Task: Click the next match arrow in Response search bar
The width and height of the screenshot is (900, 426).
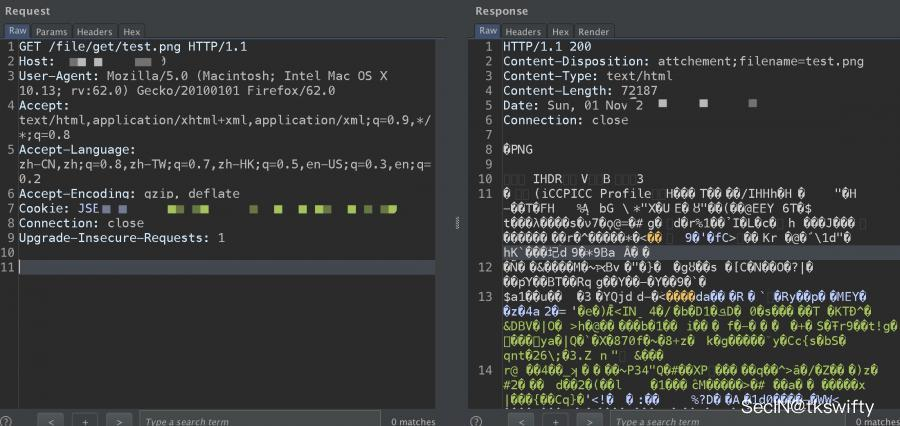Action: 589,421
